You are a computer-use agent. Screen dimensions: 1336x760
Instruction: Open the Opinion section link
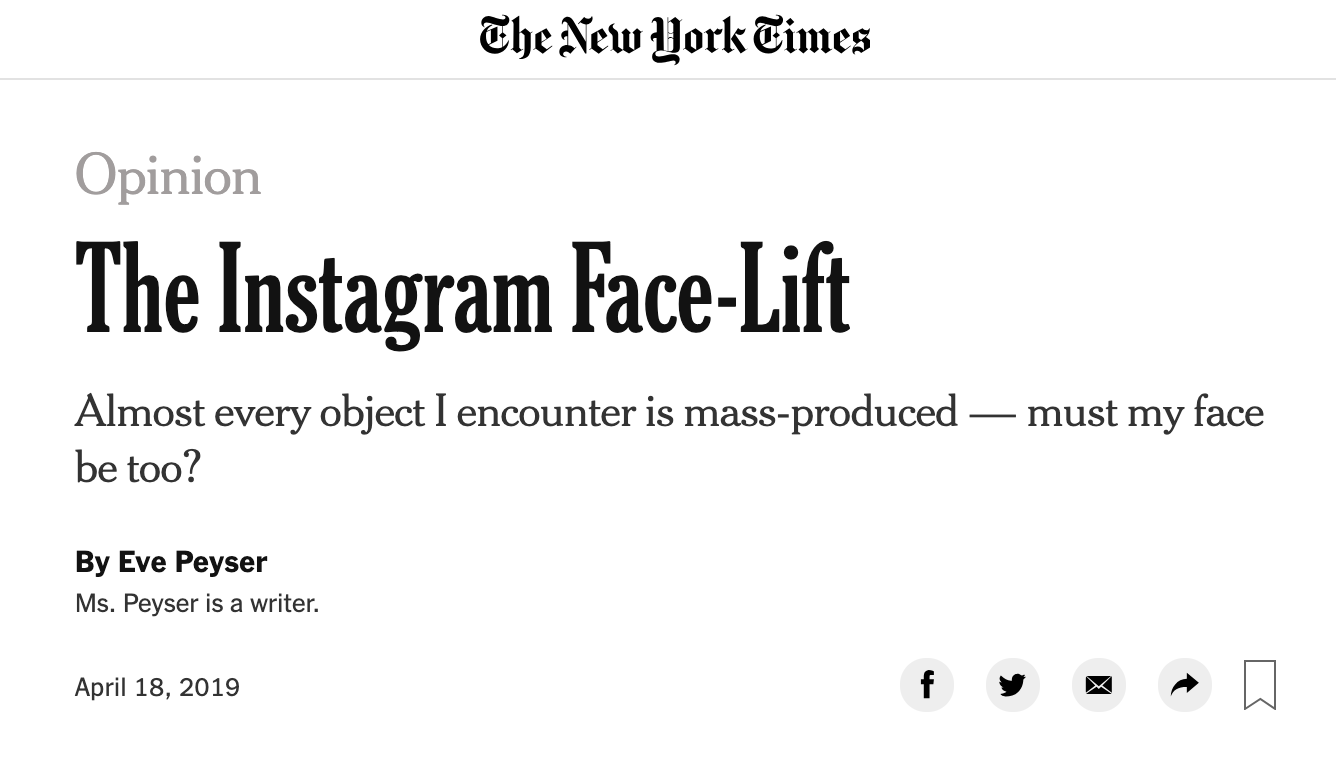pos(168,176)
